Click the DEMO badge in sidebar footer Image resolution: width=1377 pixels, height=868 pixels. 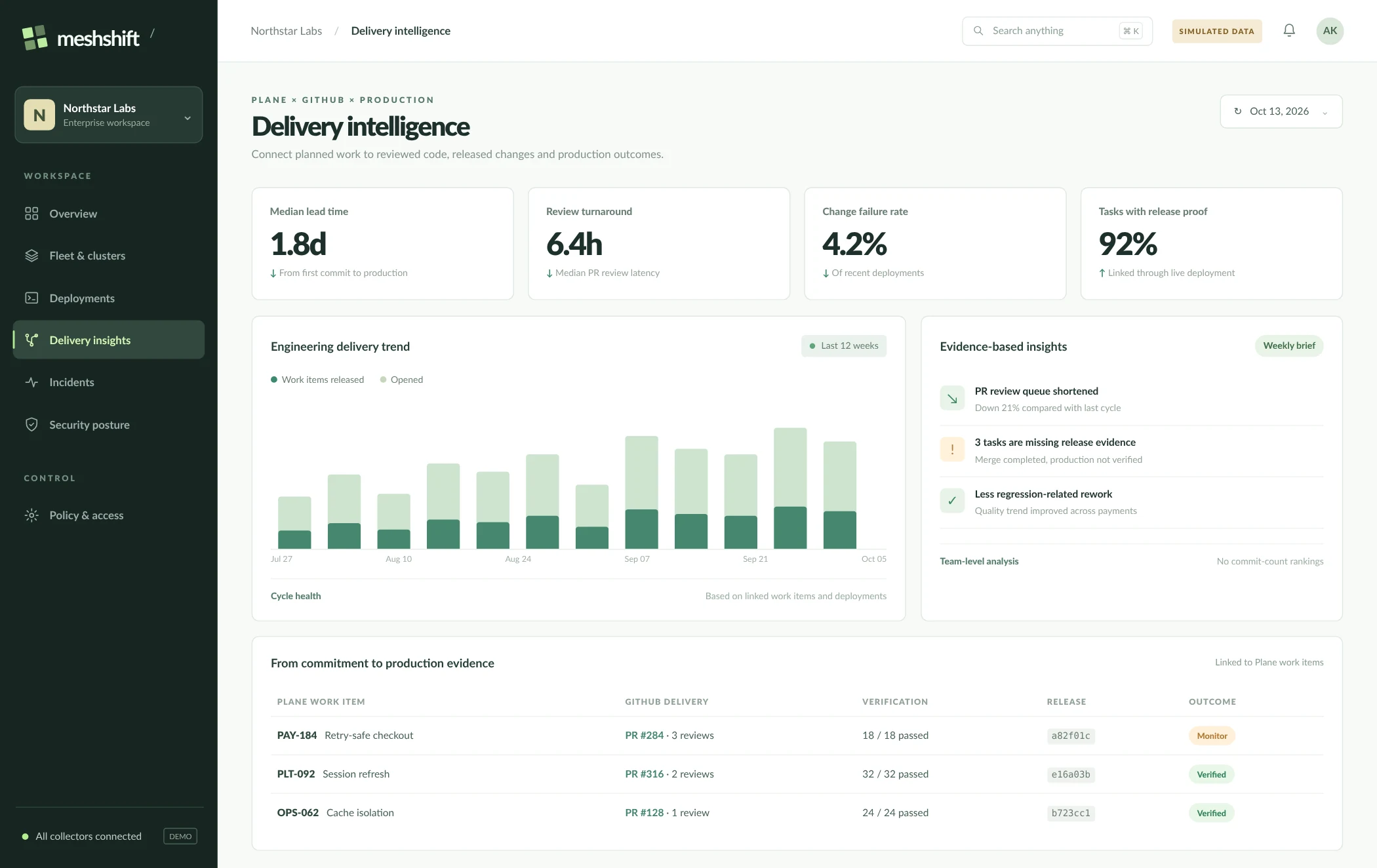pos(180,837)
